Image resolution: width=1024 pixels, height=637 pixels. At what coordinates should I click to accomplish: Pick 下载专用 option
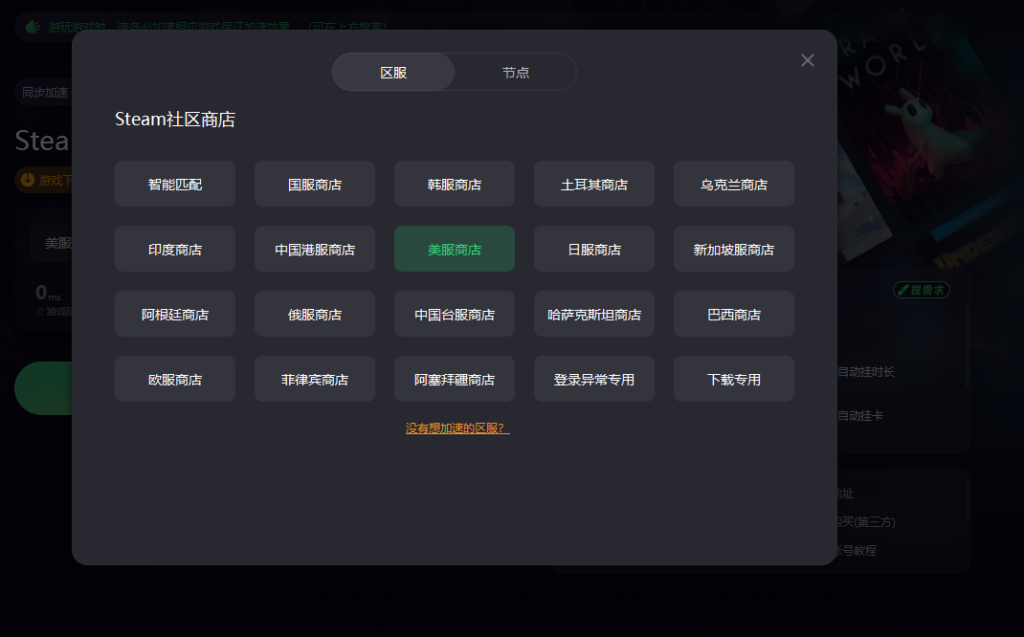coord(734,379)
